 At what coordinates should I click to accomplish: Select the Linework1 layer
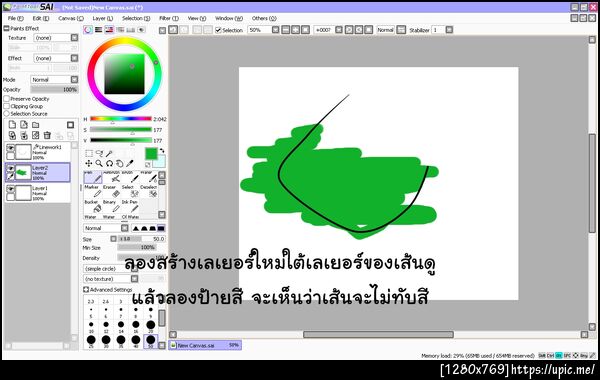(38, 152)
